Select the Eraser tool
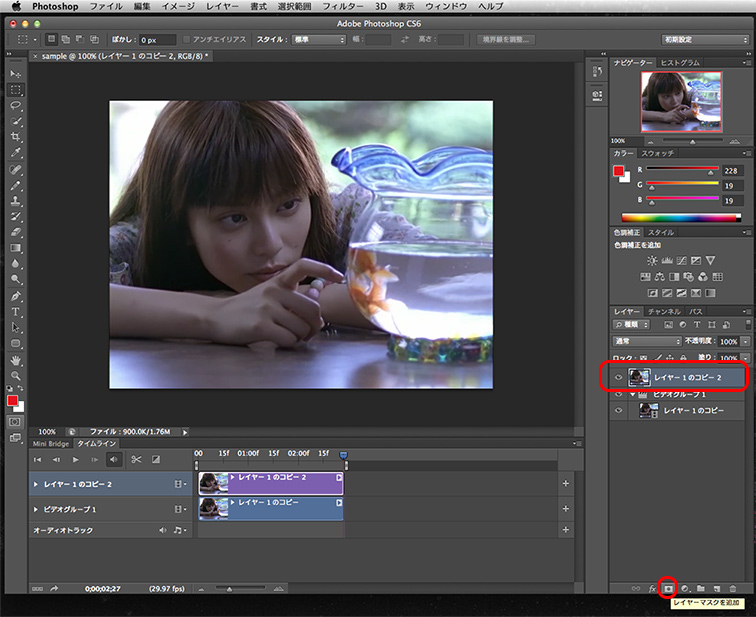Screen dimensions: 756x617 tap(15, 232)
